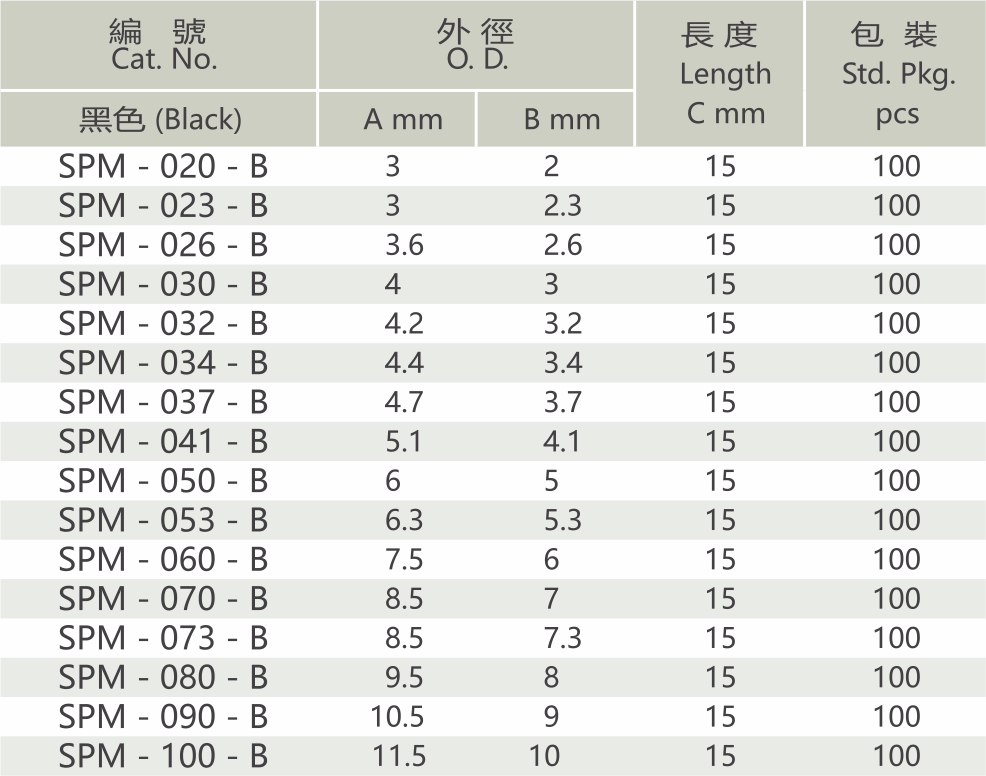Click the 10.5 A mm value

pyautogui.click(x=397, y=717)
